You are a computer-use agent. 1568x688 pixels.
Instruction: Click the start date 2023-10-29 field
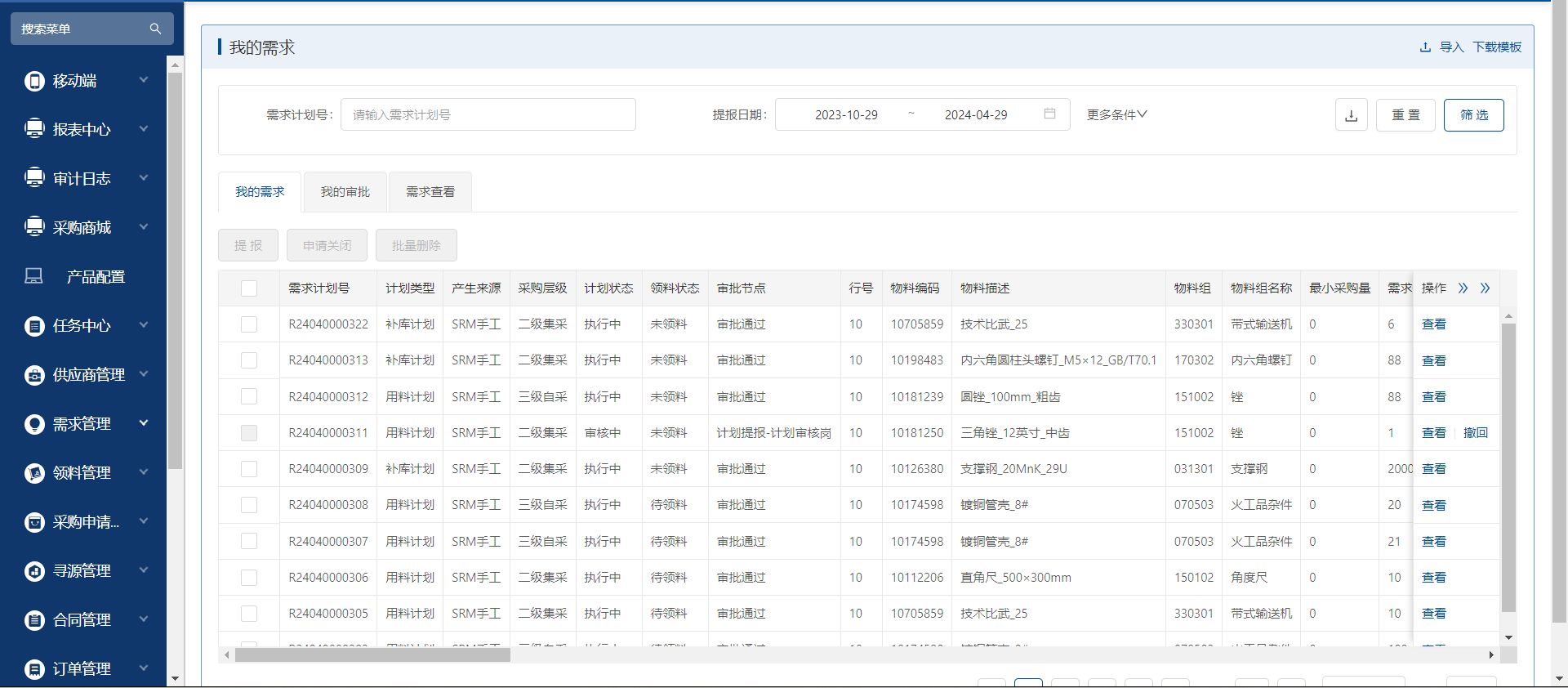point(846,115)
